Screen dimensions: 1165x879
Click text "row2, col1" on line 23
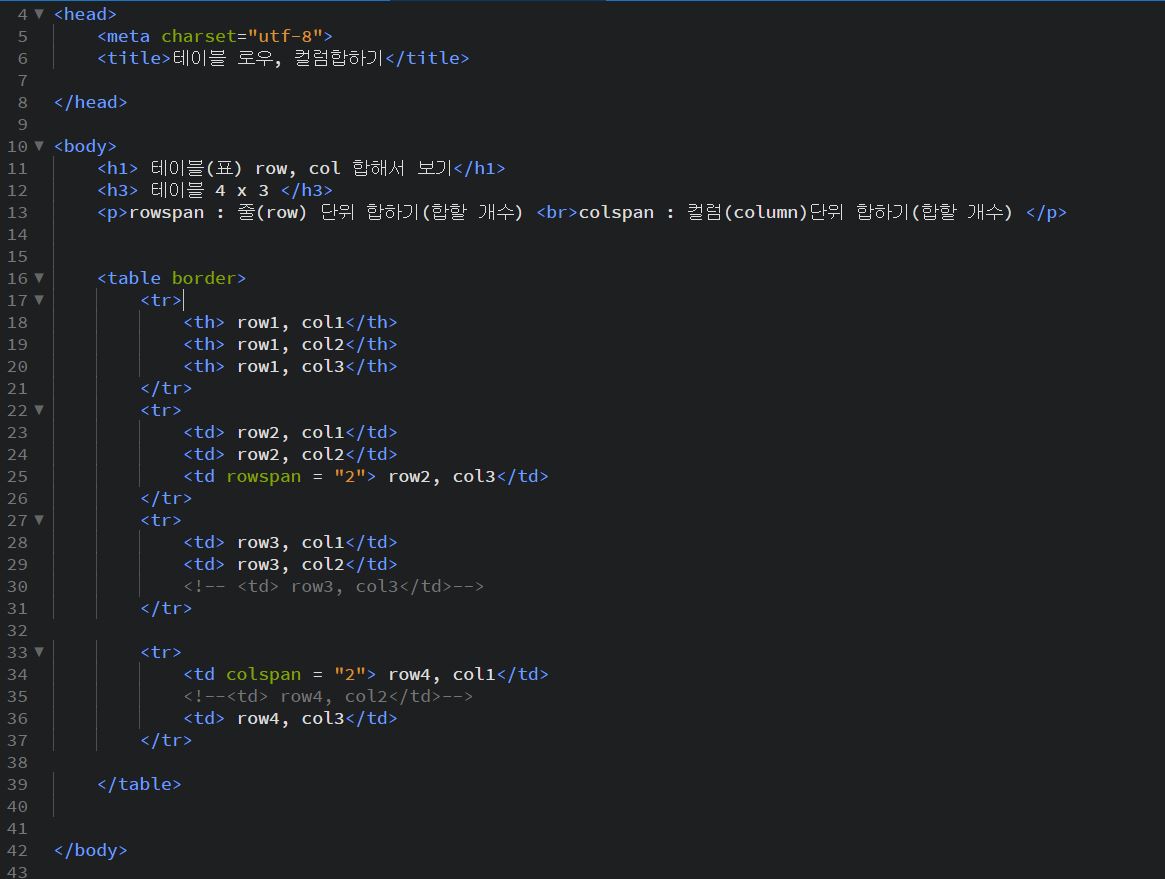coord(291,432)
